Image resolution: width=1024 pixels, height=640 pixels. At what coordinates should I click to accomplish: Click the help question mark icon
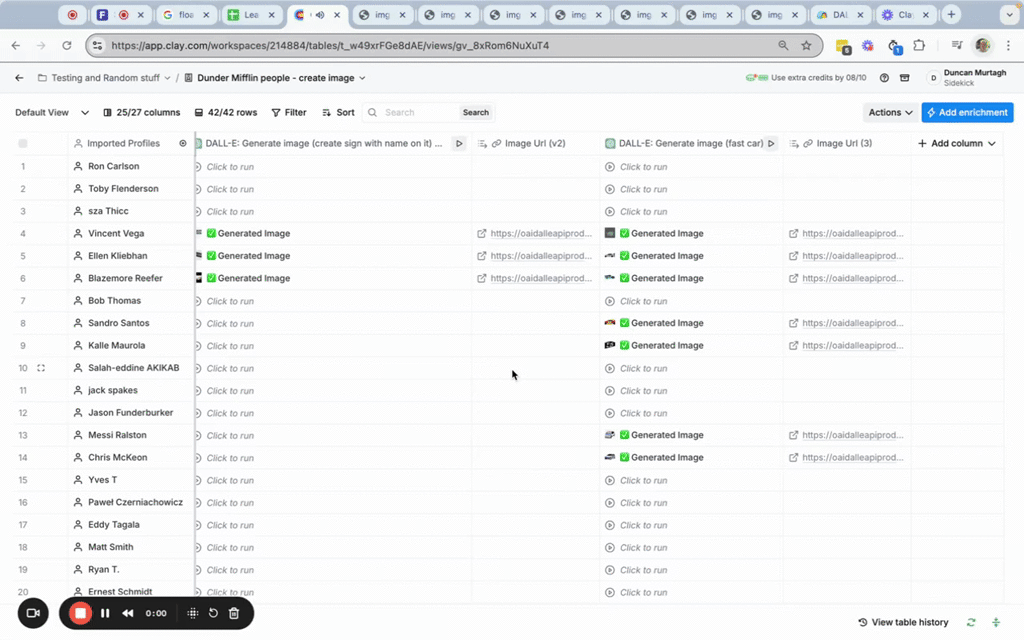pos(884,78)
